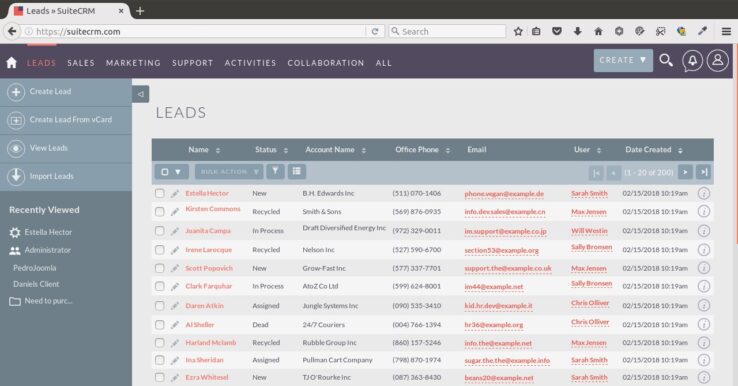This screenshot has height=386, width=738.
Task: Open the browser hamburger menu
Action: coord(726,32)
